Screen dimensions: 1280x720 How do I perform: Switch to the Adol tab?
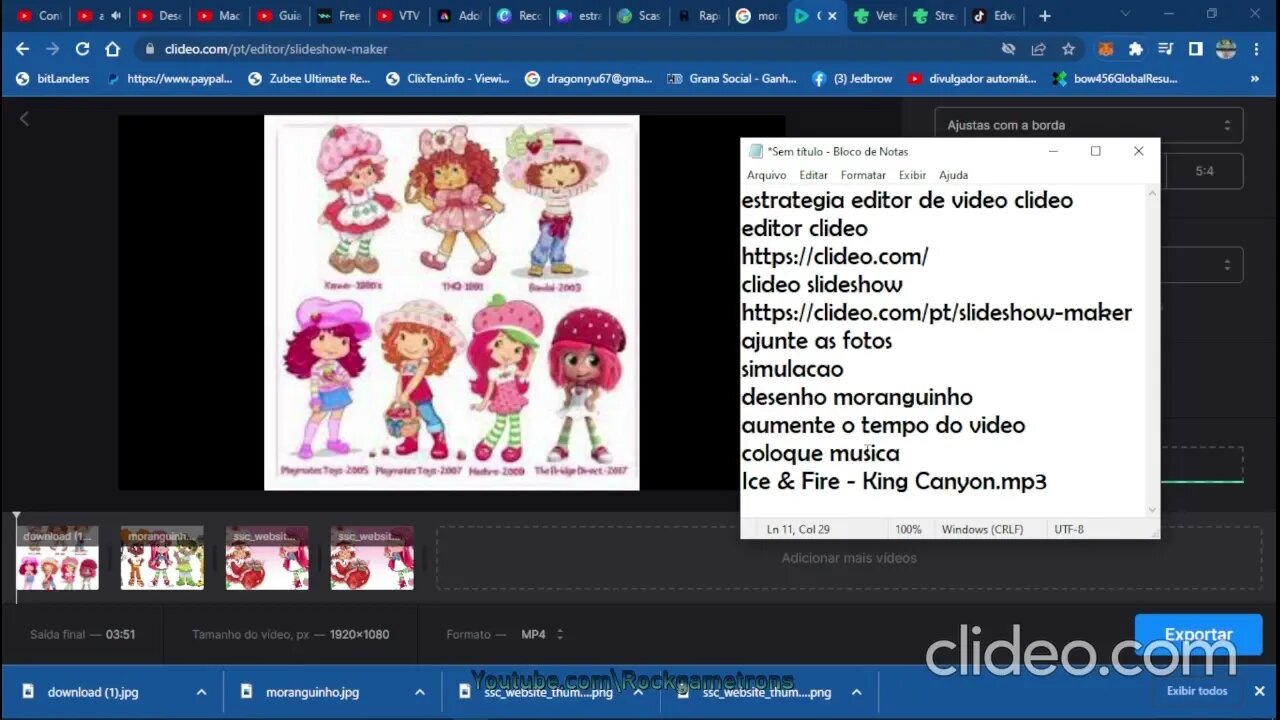pos(458,16)
